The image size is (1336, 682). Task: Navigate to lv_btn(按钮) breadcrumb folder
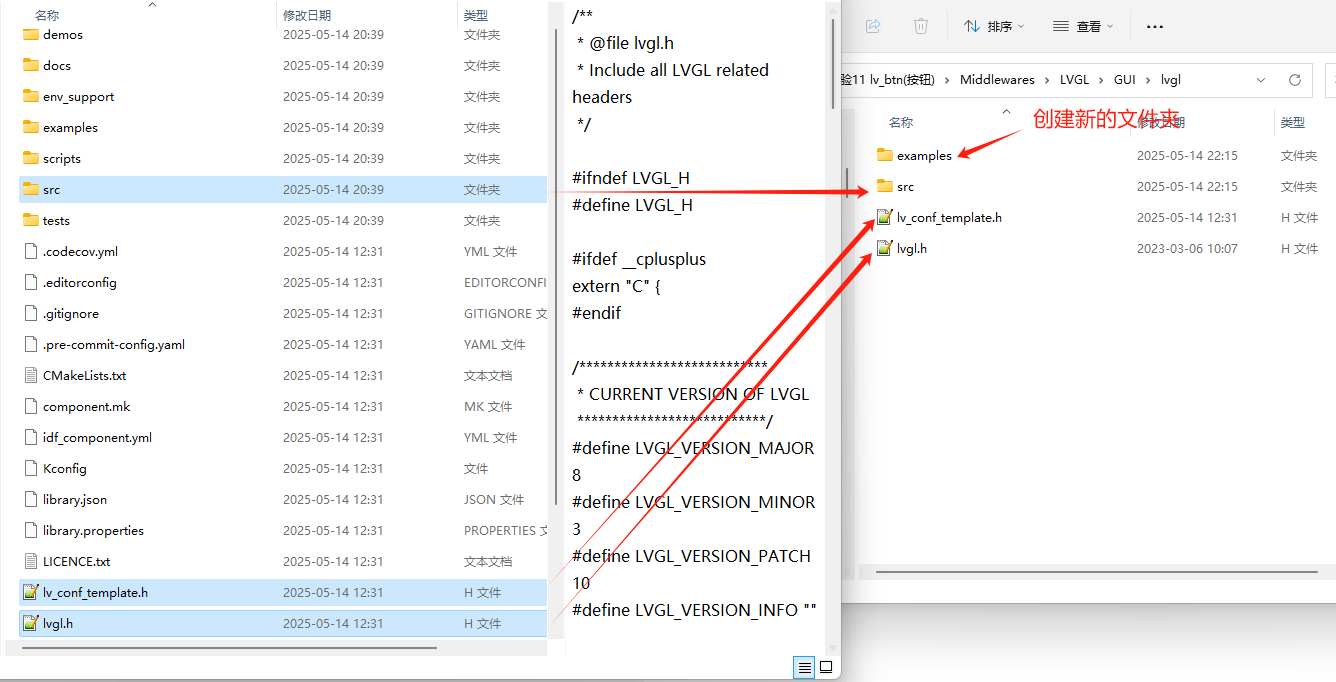coord(887,80)
